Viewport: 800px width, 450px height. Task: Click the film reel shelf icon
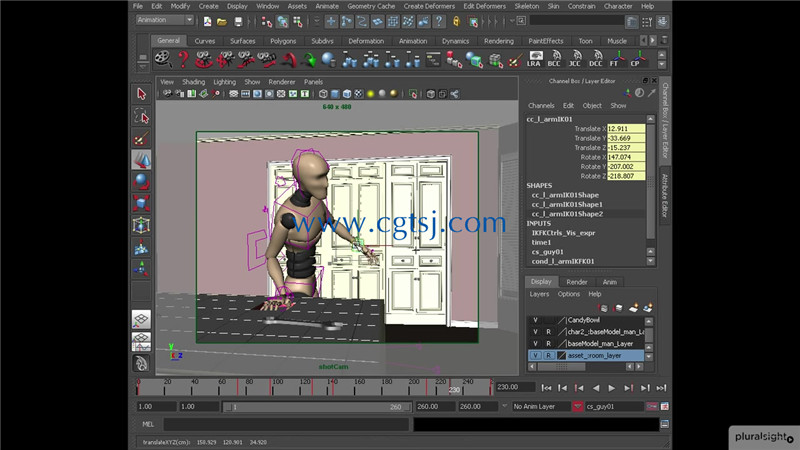(x=163, y=59)
